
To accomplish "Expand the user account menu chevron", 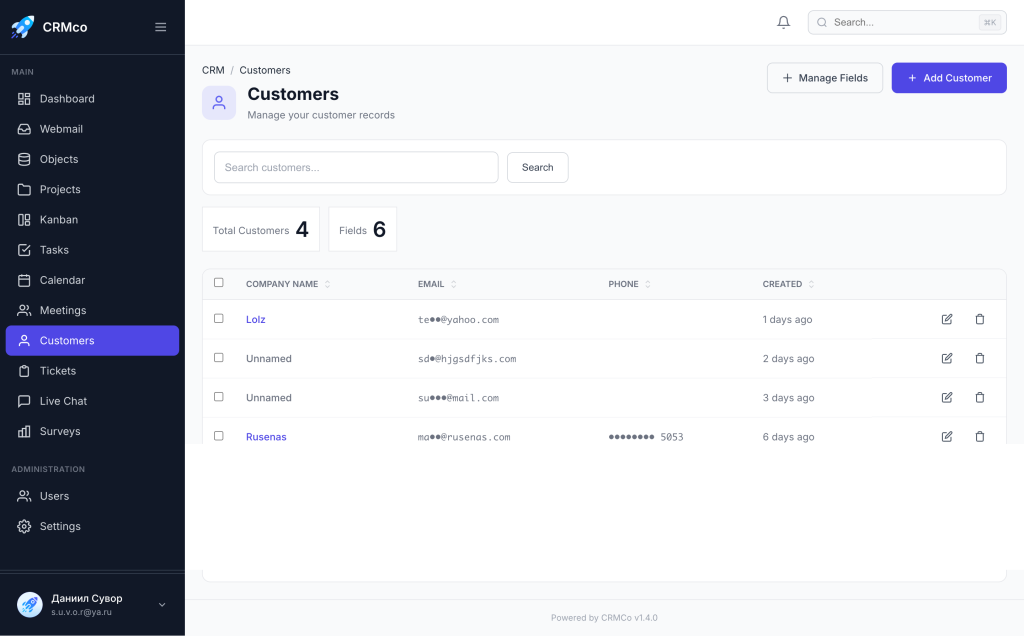I will coord(162,604).
